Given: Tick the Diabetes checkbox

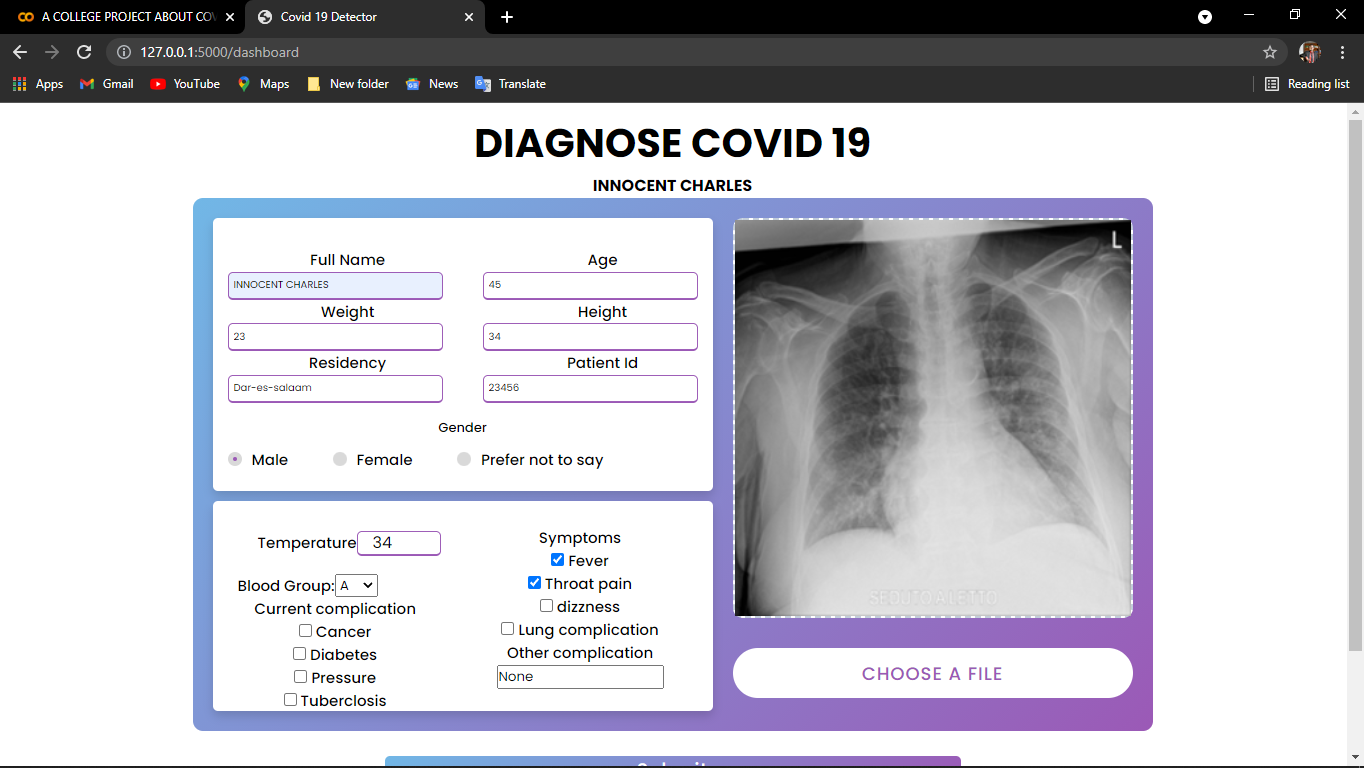Looking at the screenshot, I should click(300, 654).
